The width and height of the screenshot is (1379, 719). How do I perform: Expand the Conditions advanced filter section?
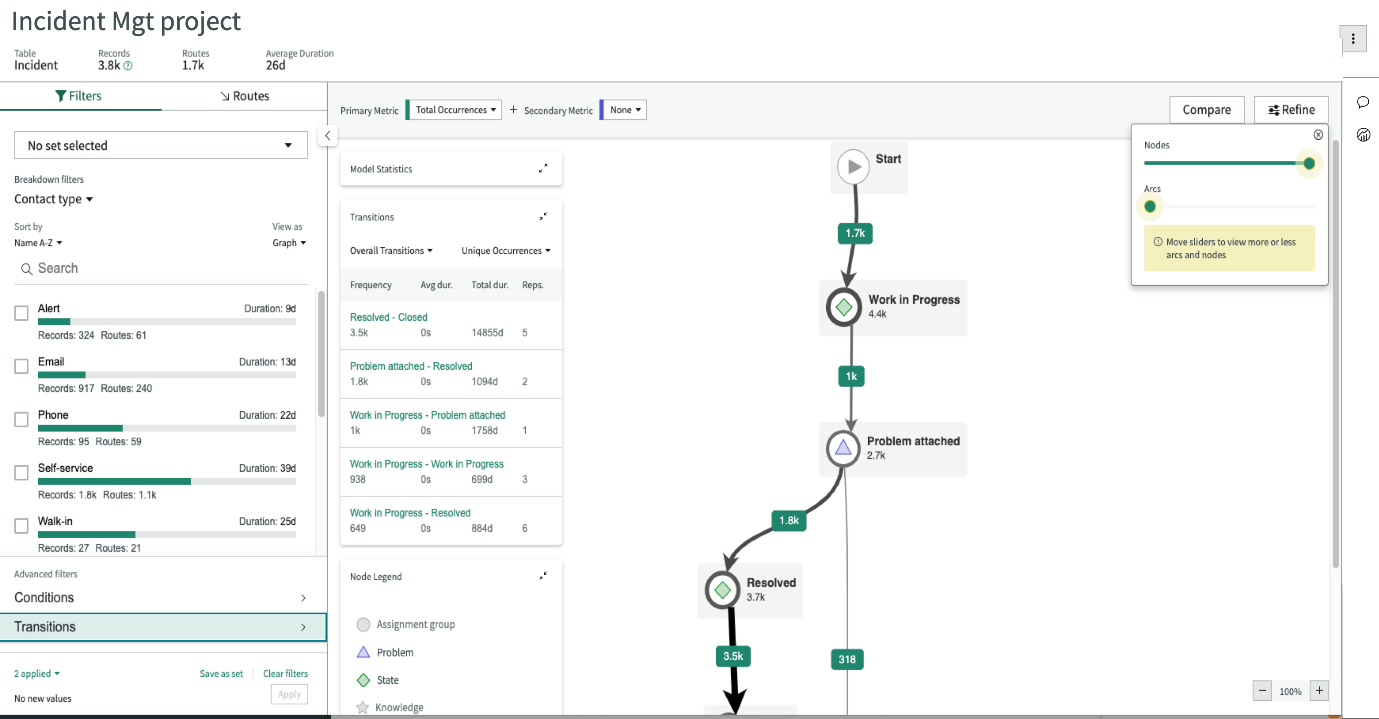coord(164,597)
